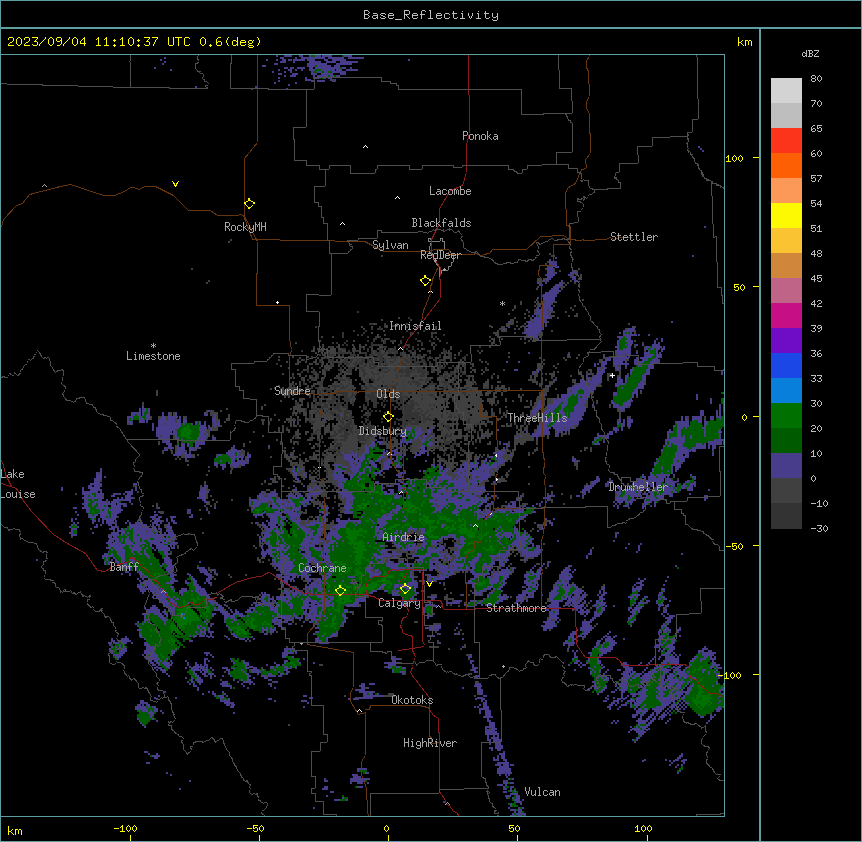This screenshot has width=862, height=842.
Task: Click the Innisfail city label
Action: coord(415,326)
